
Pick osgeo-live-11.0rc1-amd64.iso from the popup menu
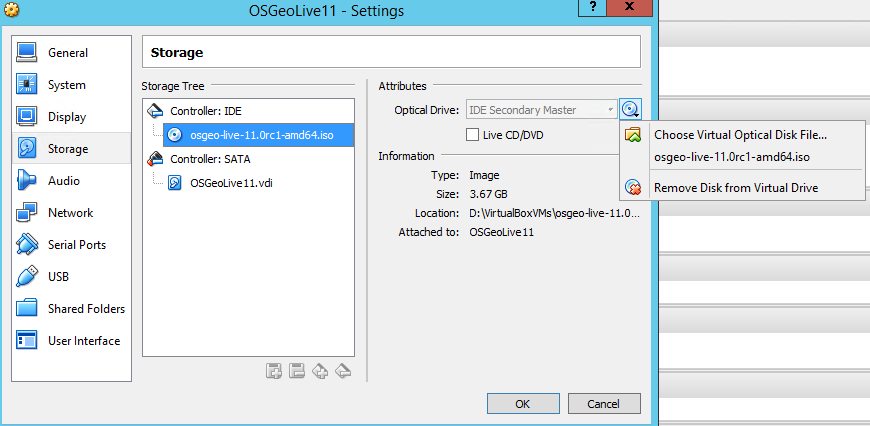coord(742,157)
